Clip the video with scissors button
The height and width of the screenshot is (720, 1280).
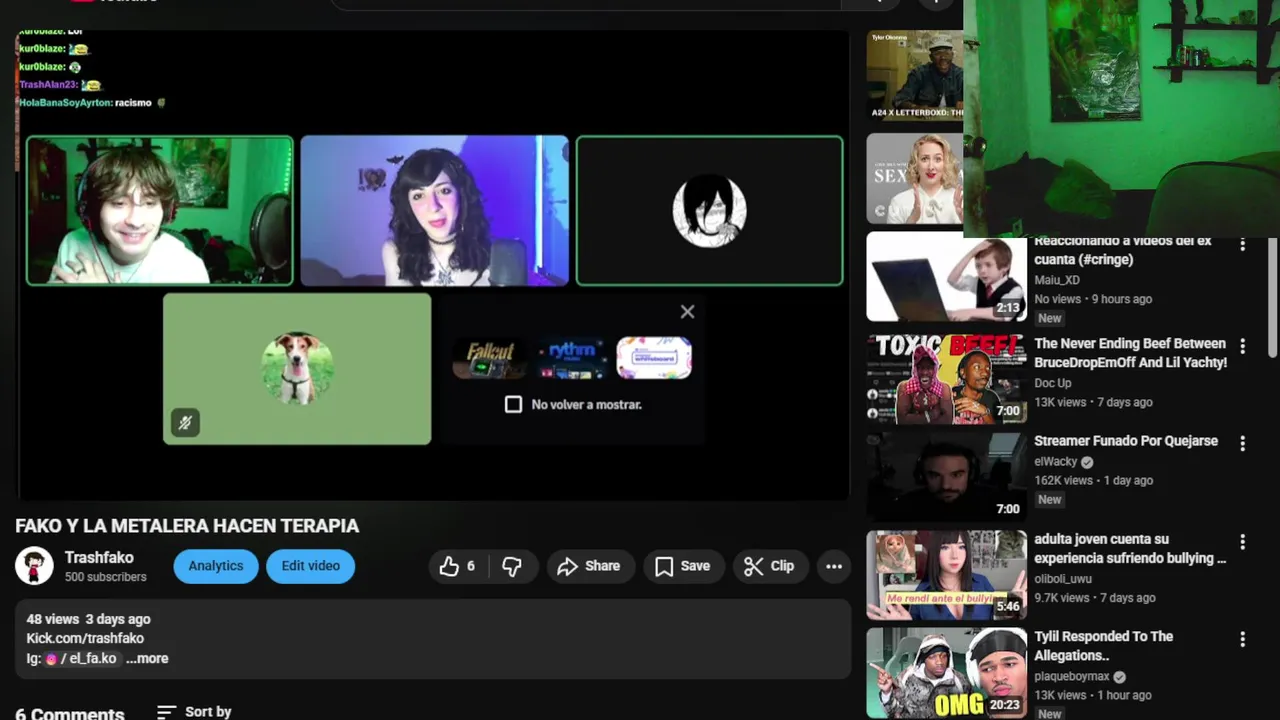(769, 566)
